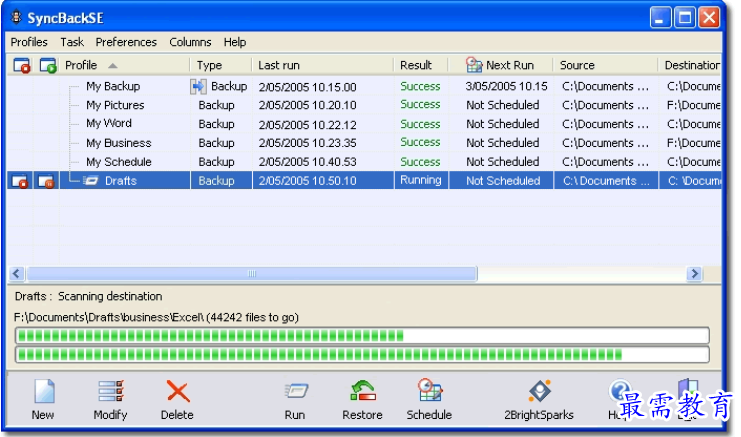This screenshot has width=741, height=437.
Task: Click the Restore toolbar icon
Action: coord(362,391)
